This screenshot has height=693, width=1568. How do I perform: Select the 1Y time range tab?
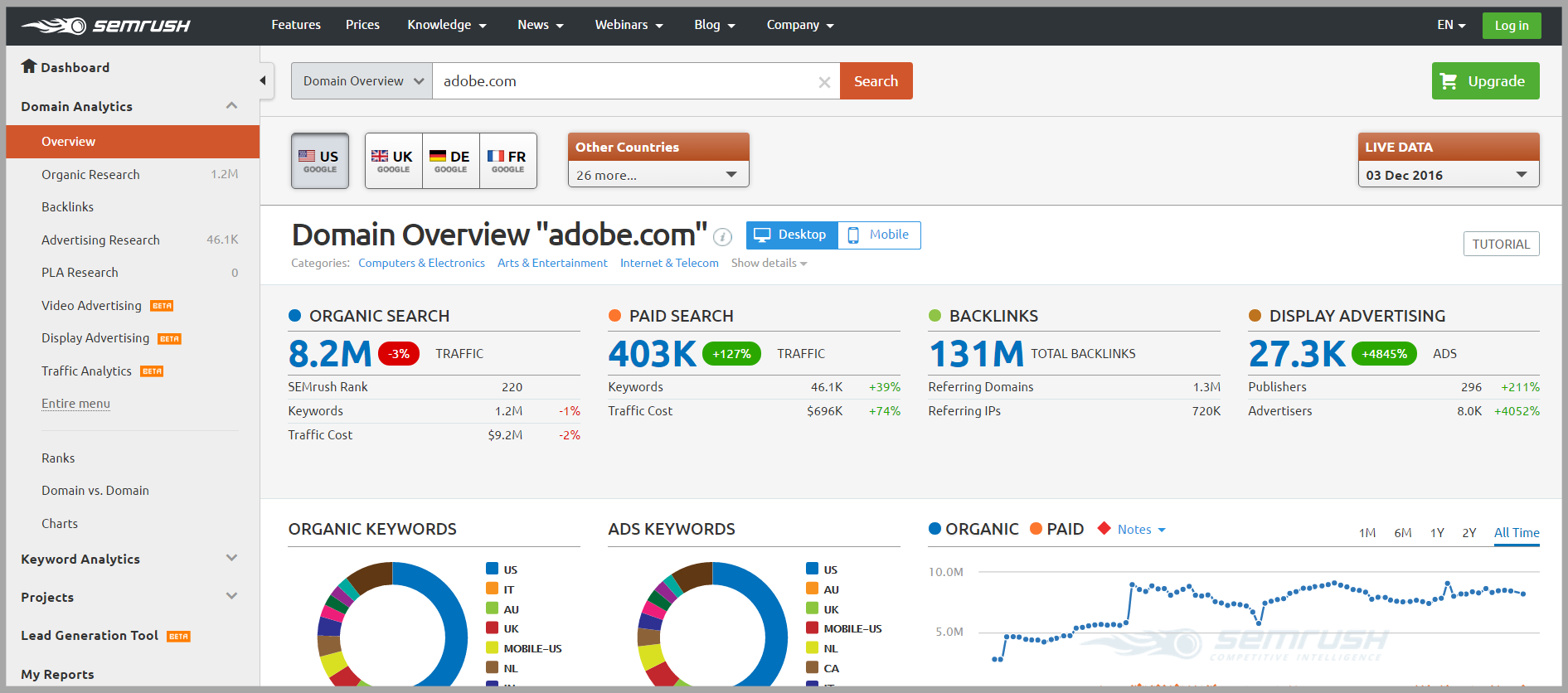[1437, 533]
